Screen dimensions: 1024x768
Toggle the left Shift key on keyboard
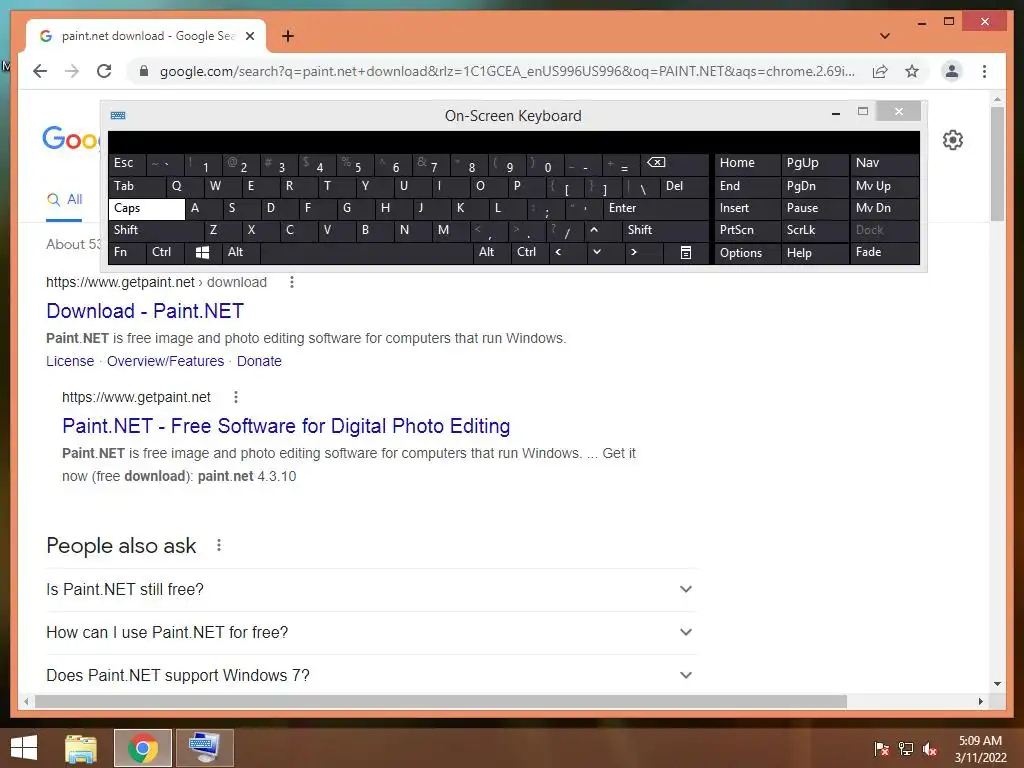pos(156,230)
